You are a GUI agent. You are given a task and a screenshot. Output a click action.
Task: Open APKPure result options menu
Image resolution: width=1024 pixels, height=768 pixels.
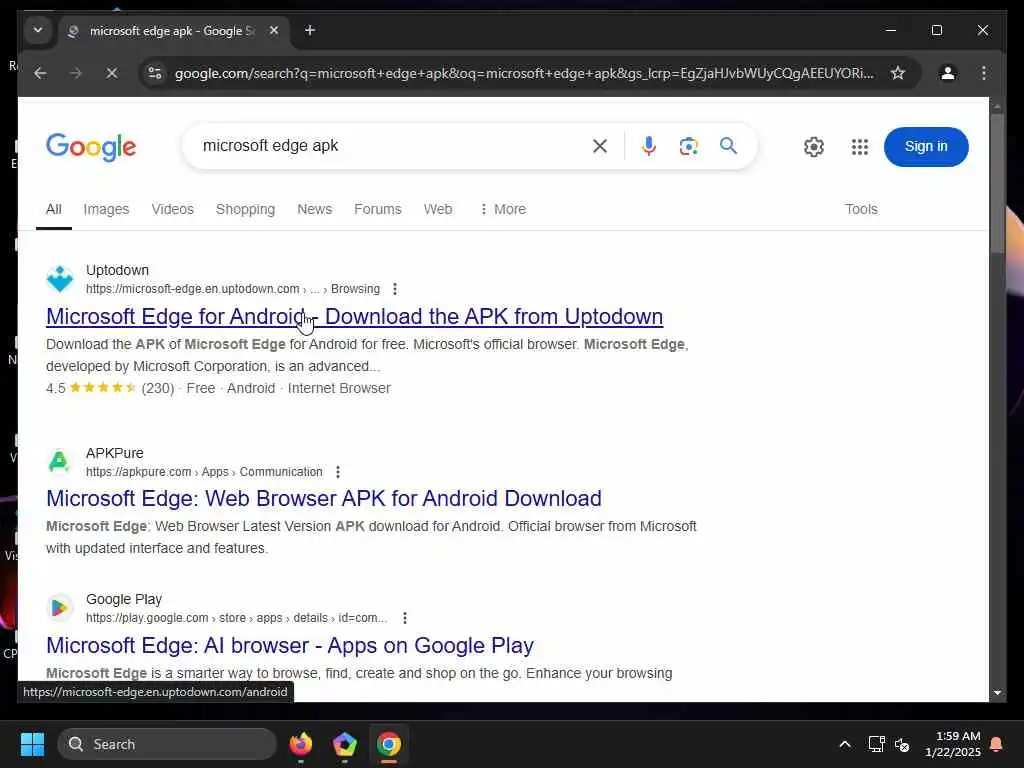pos(338,472)
